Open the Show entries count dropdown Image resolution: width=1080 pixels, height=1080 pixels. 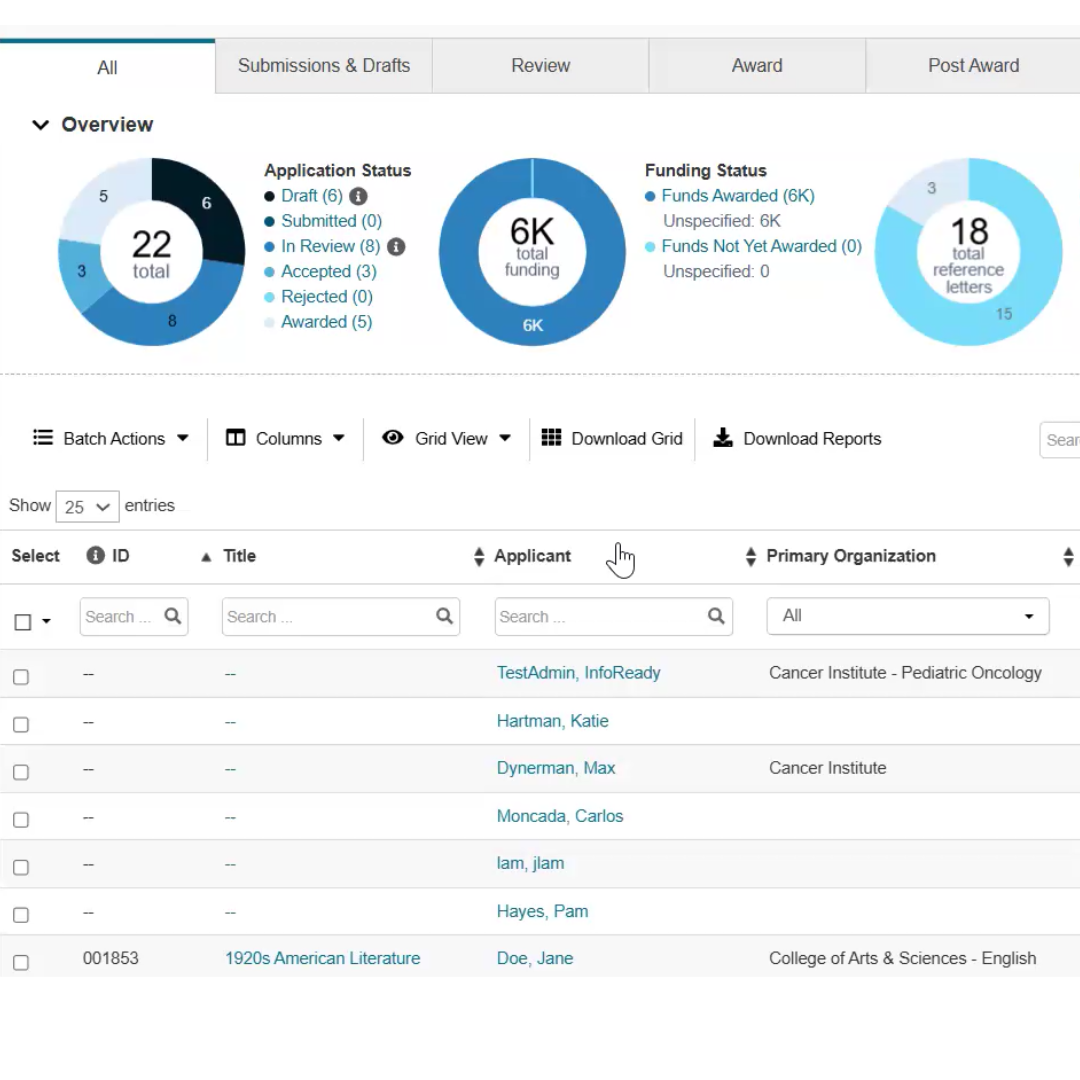pyautogui.click(x=87, y=507)
